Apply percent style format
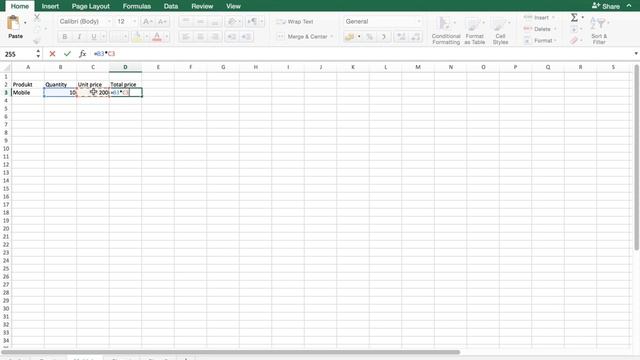This screenshot has height=360, width=640. (x=369, y=37)
